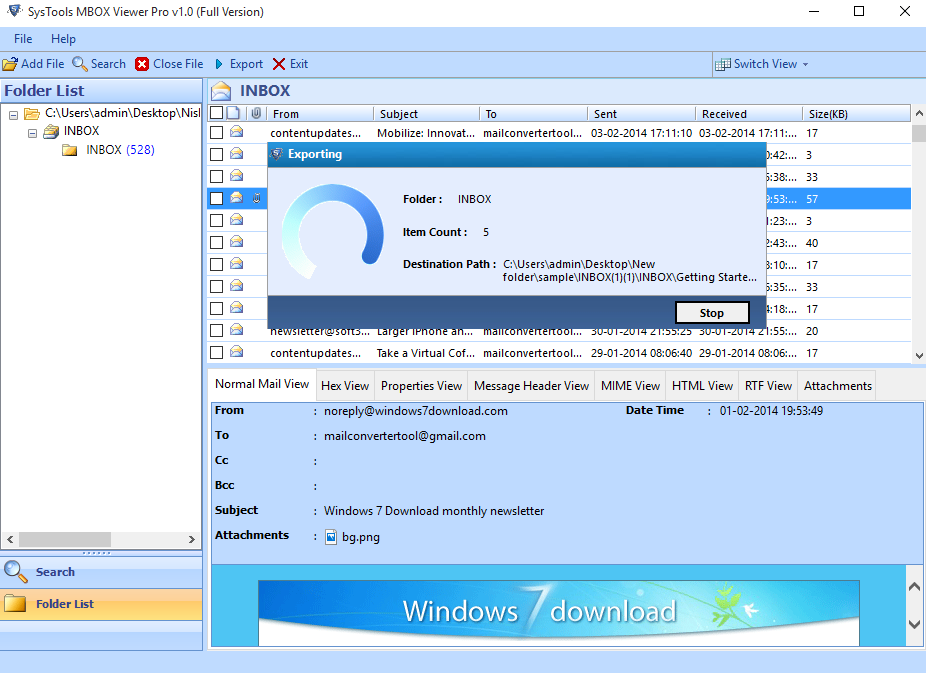Screen dimensions: 926x673
Task: Sort emails by the Sent column
Action: tap(641, 113)
